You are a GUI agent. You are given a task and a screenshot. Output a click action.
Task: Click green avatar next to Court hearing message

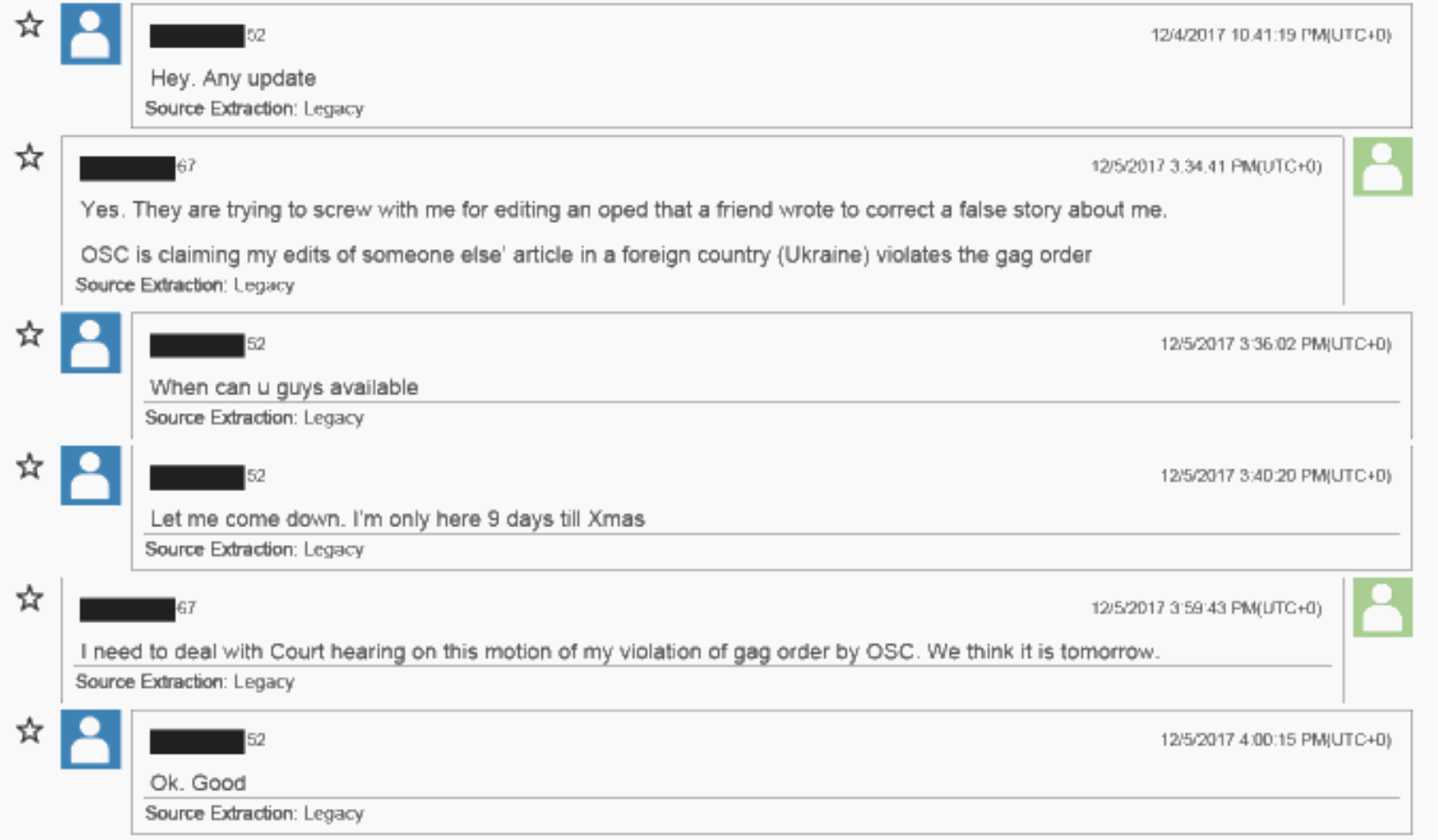tap(1383, 608)
